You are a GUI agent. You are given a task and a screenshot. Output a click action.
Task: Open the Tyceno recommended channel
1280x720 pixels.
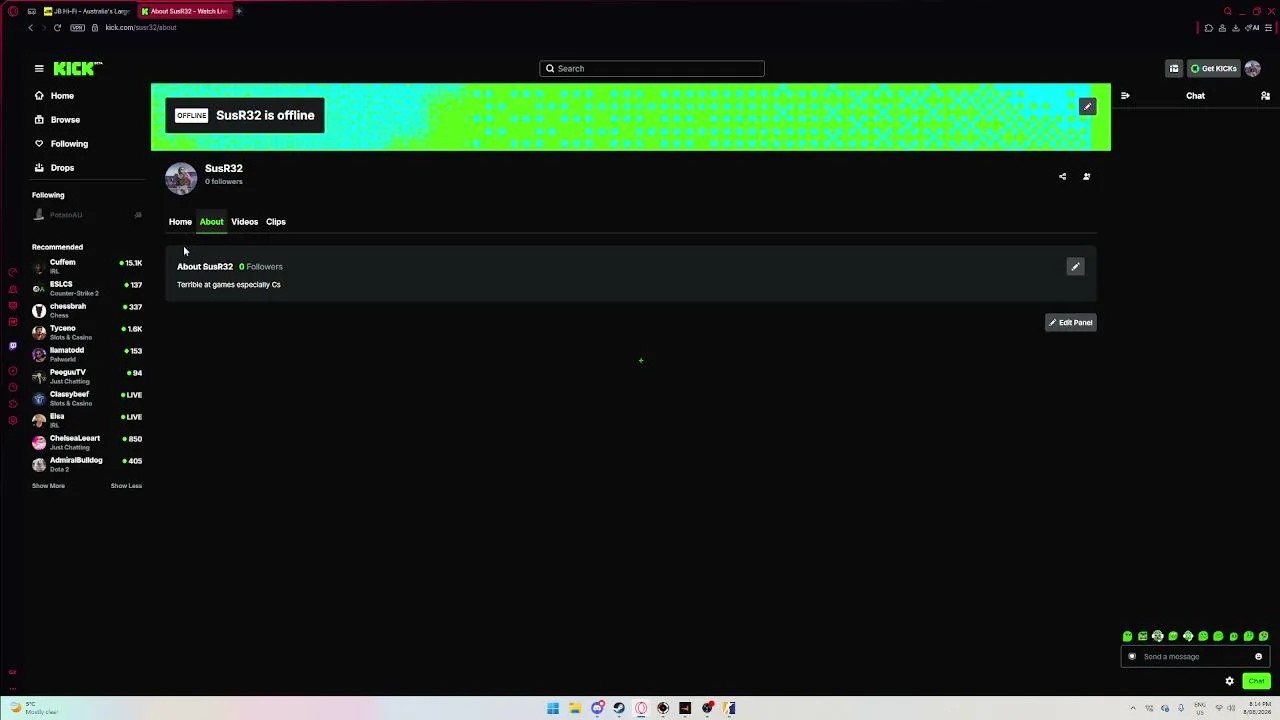87,332
